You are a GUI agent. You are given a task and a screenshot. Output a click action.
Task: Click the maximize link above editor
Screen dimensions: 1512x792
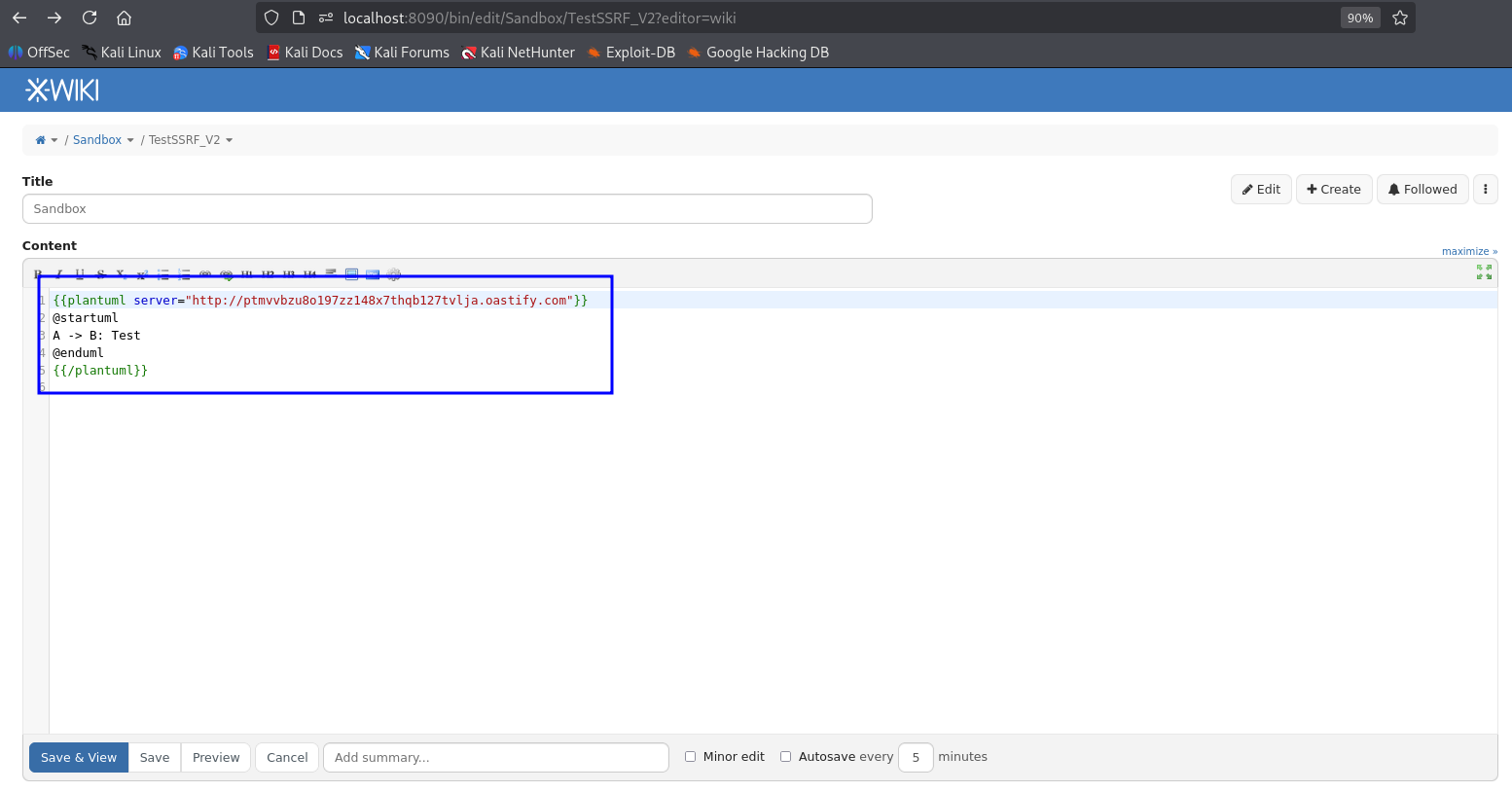[1469, 251]
